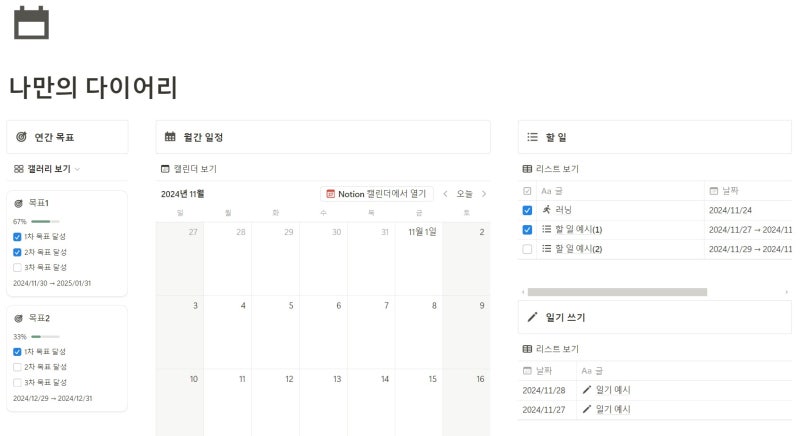
Task: Click the 나만의 다이어리 page title
Action: pos(93,87)
